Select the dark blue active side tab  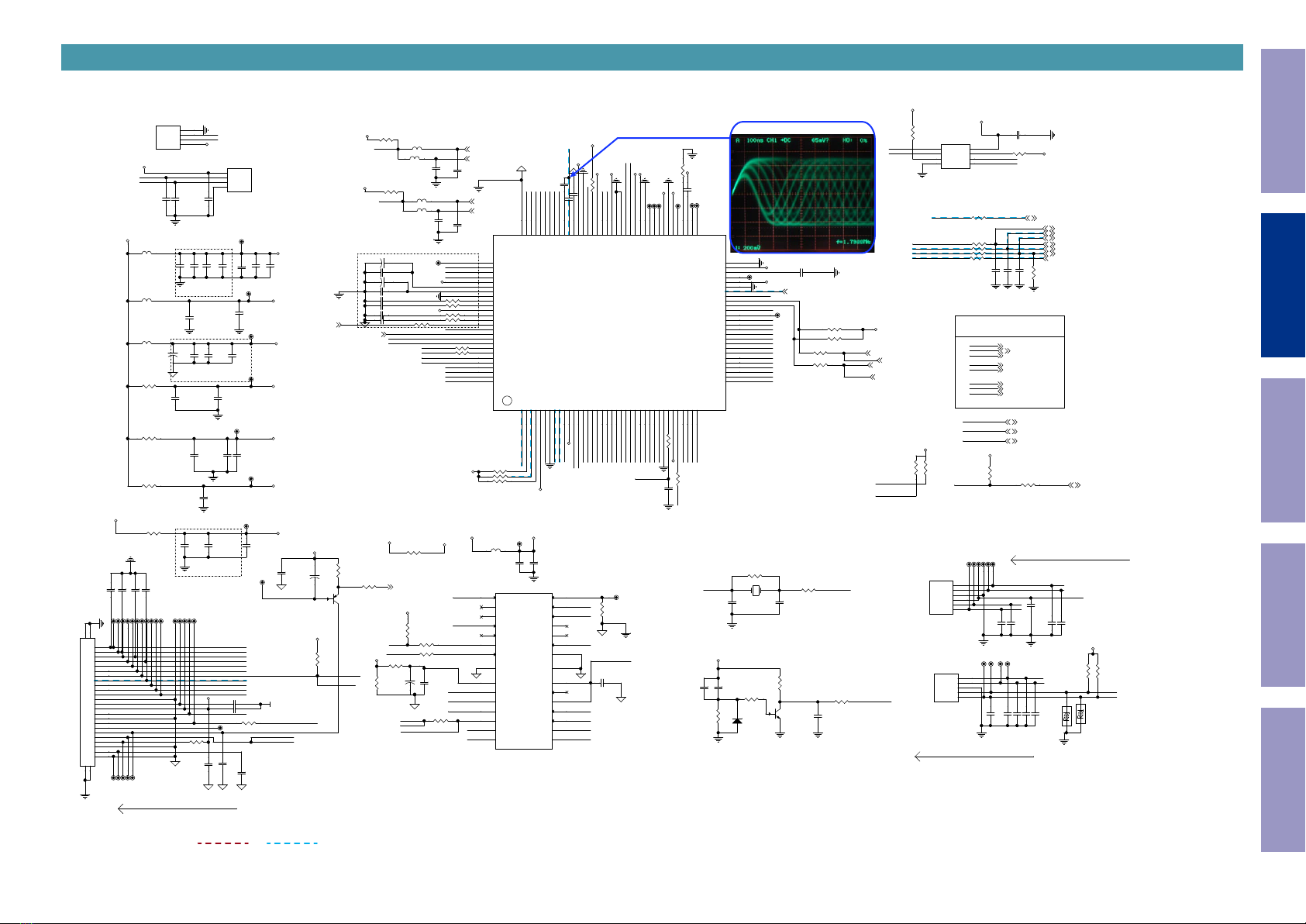1283,285
